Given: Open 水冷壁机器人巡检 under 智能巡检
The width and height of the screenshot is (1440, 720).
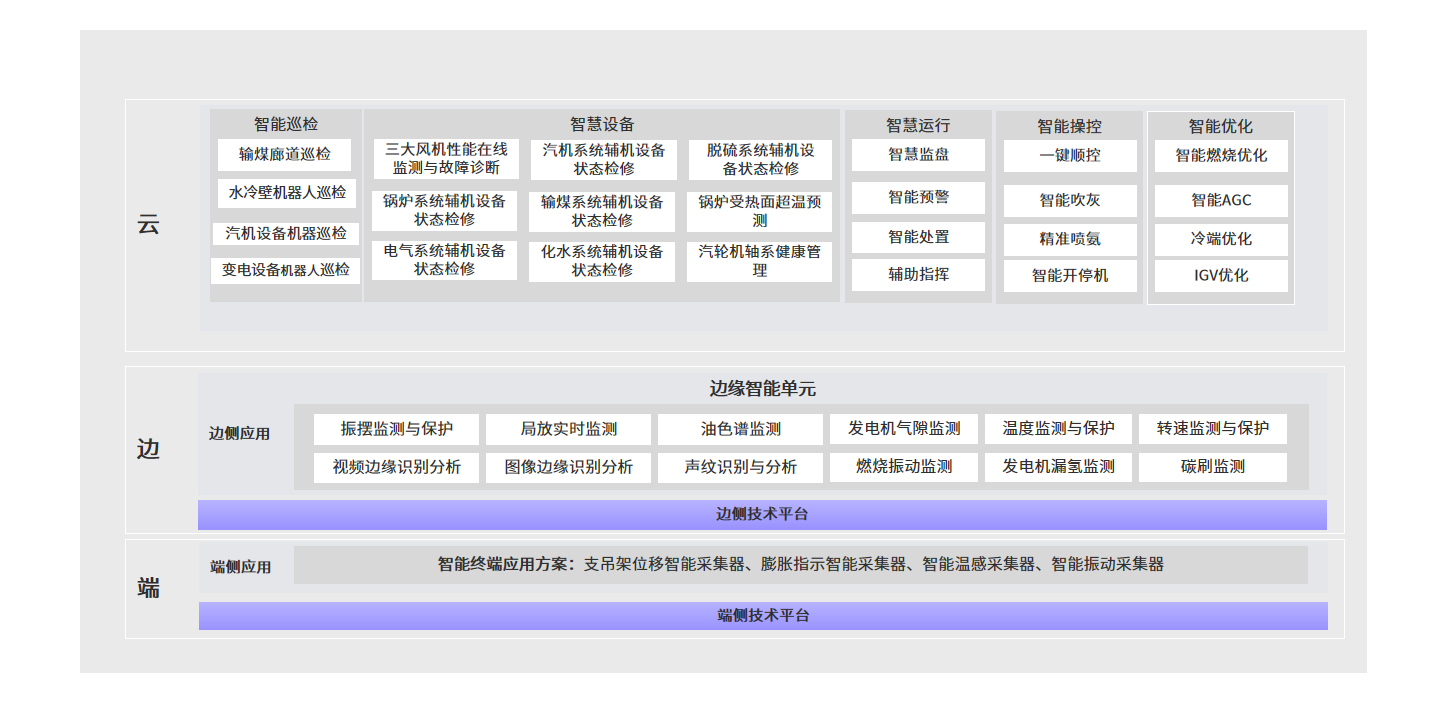Looking at the screenshot, I should pyautogui.click(x=285, y=194).
